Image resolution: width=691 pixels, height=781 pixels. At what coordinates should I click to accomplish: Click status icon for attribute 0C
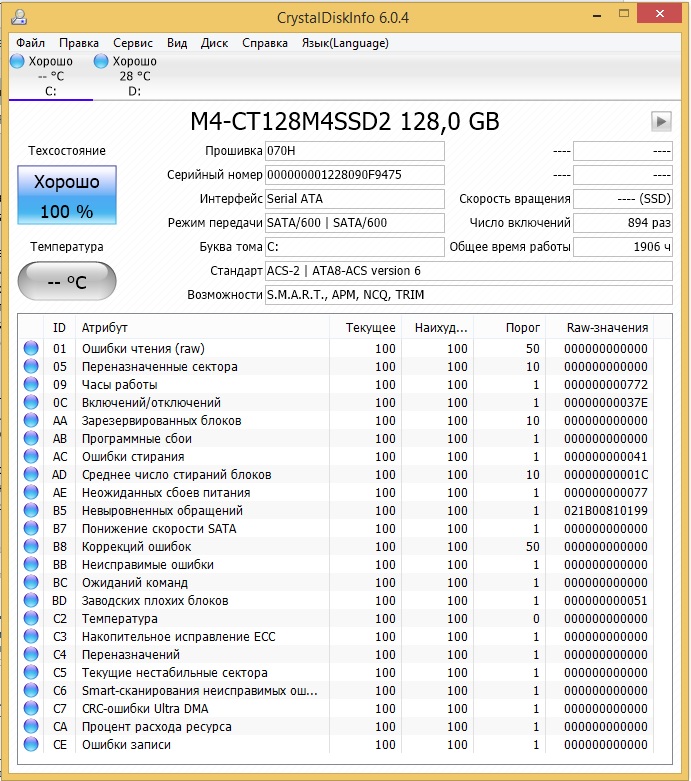coord(31,402)
